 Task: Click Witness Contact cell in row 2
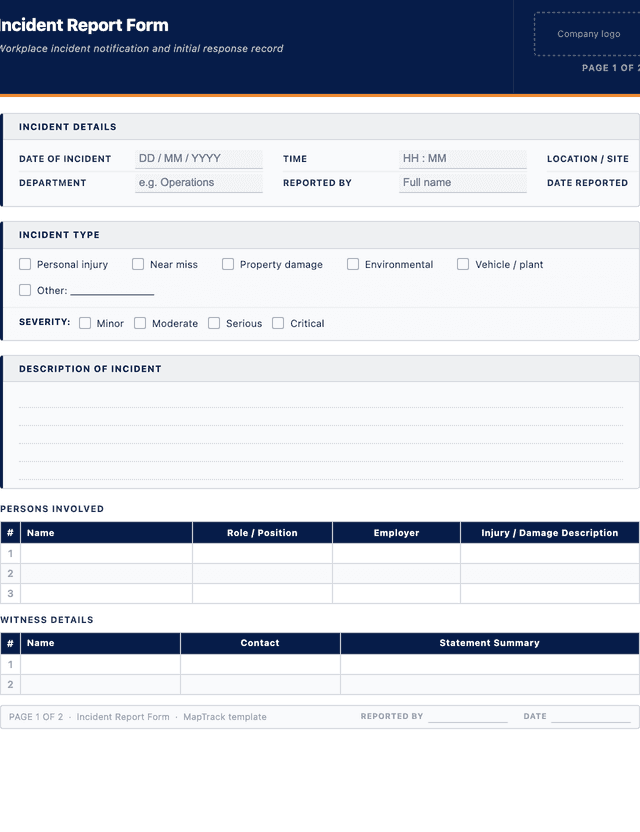260,684
